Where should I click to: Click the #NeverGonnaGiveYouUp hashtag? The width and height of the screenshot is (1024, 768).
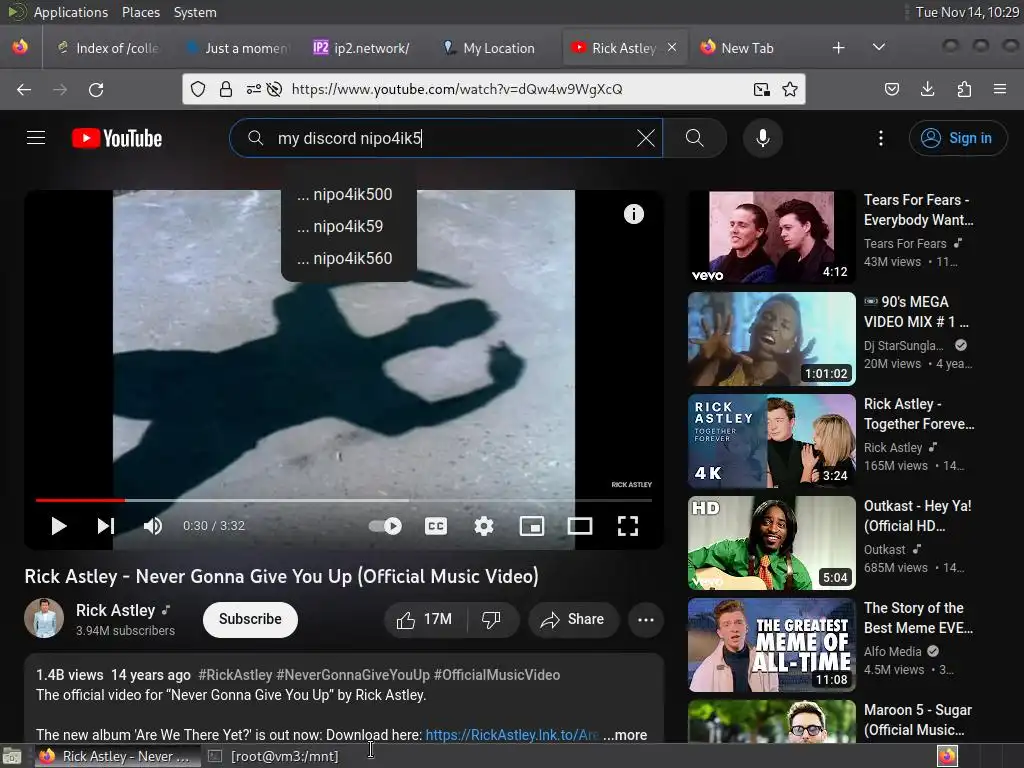click(353, 675)
